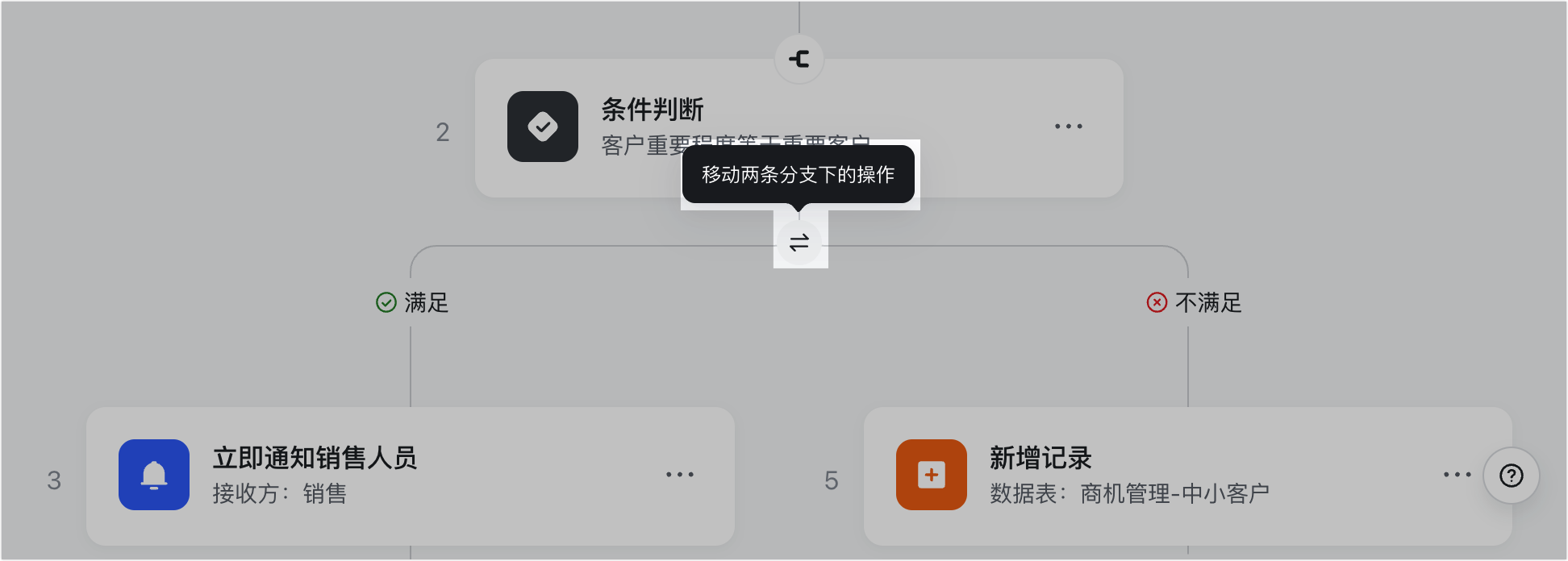1568x561 pixels.
Task: Click the red cross icon beside 不满足
Action: 1157,302
